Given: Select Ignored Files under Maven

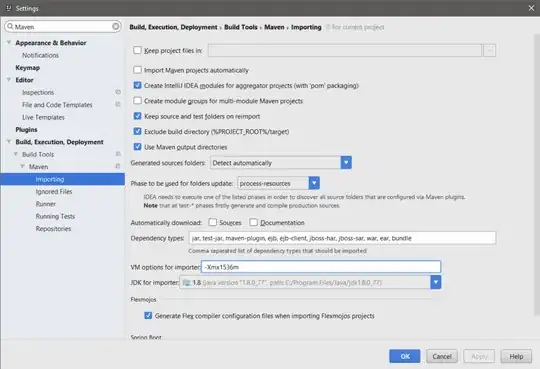Looking at the screenshot, I should 54,192.
